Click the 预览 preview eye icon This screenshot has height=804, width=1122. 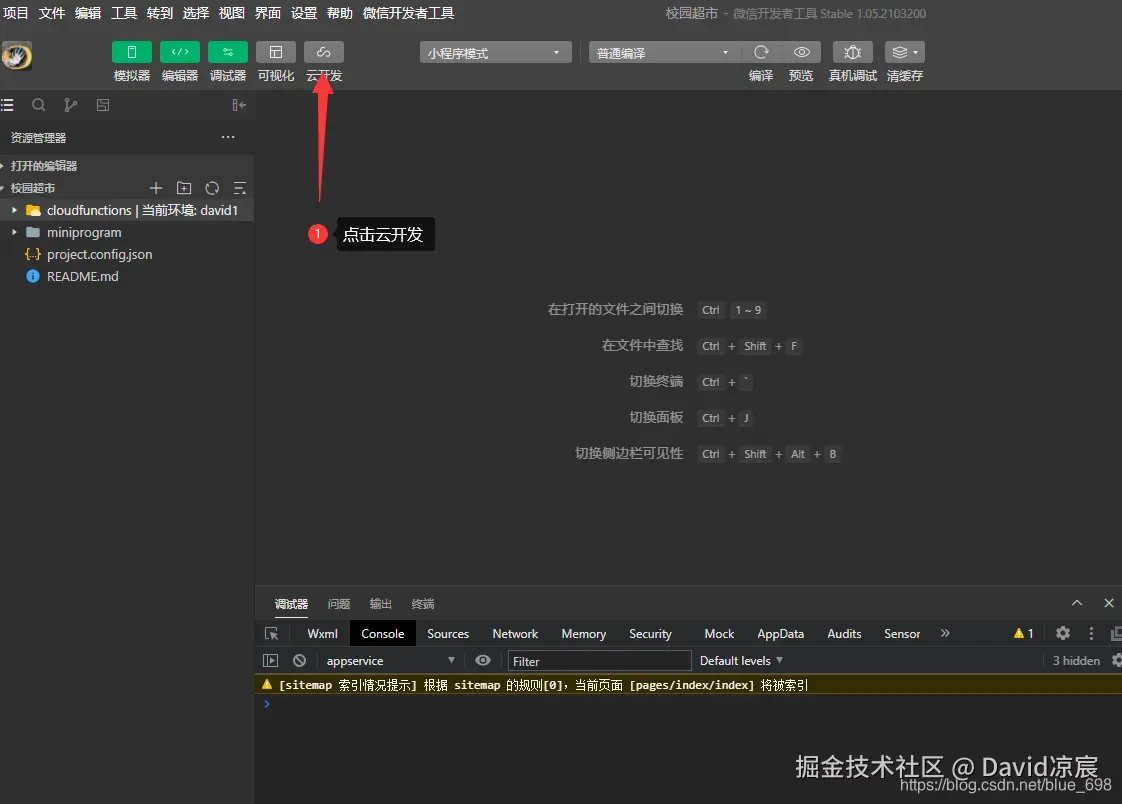tap(800, 51)
